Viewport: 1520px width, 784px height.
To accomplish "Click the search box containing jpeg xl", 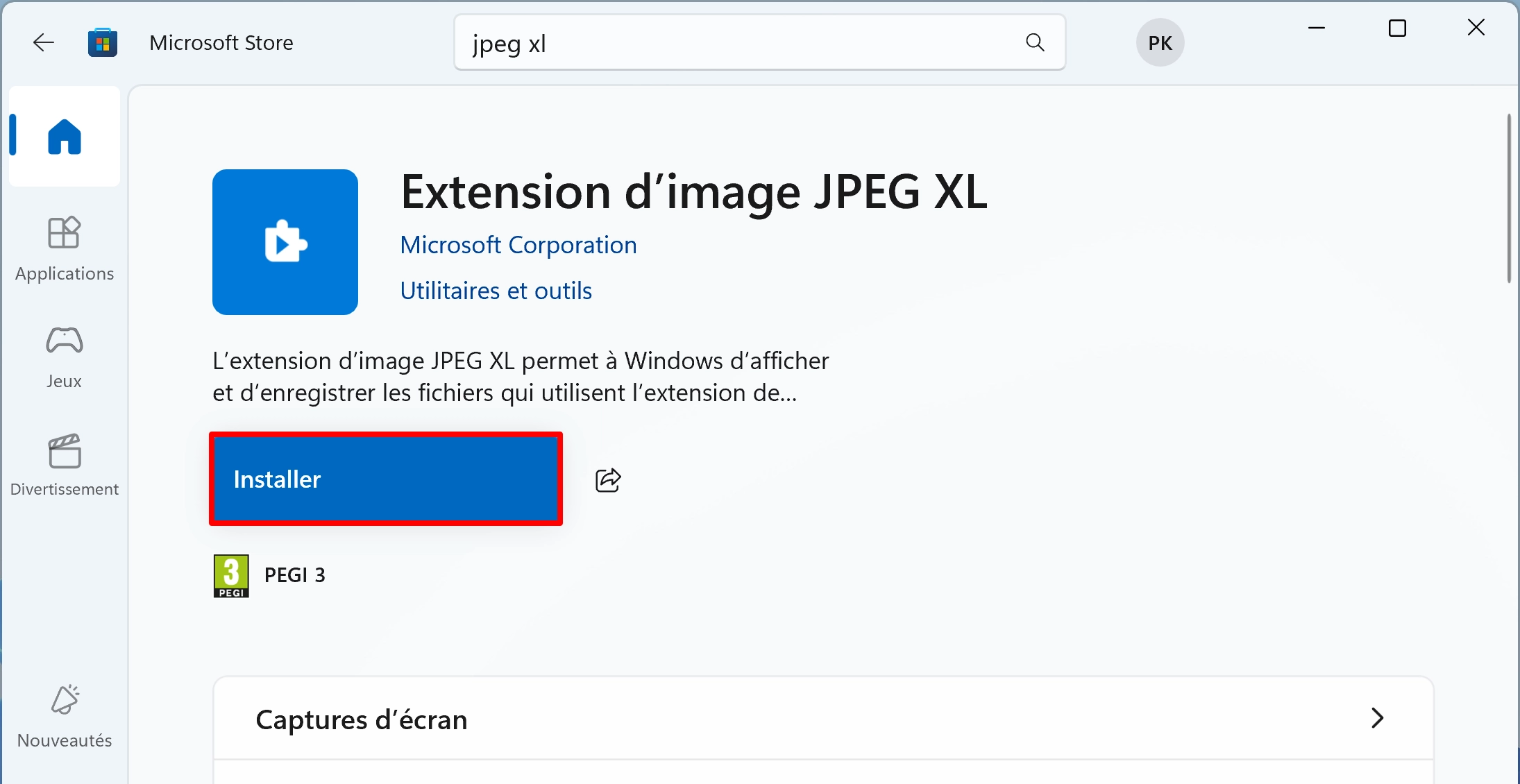I will point(759,43).
